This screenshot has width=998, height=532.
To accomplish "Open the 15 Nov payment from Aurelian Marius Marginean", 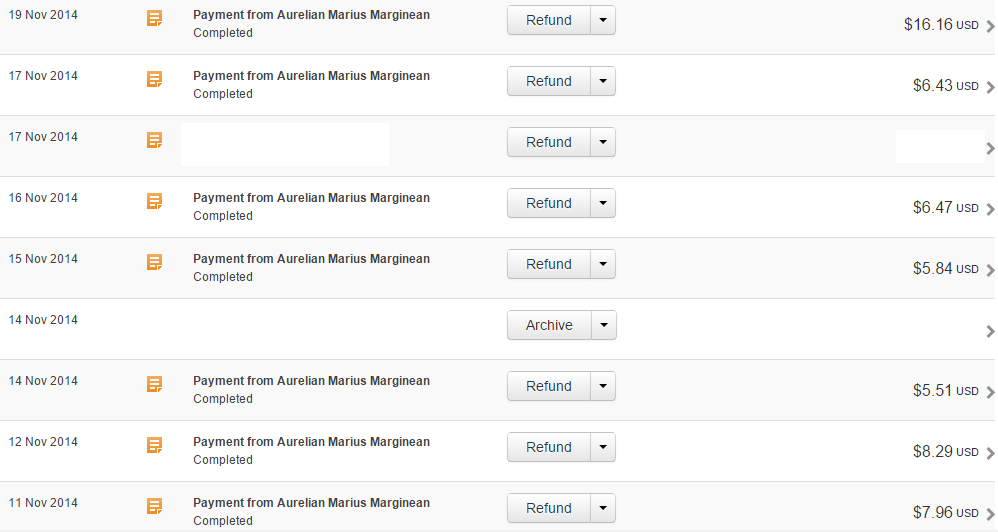I will coord(311,258).
